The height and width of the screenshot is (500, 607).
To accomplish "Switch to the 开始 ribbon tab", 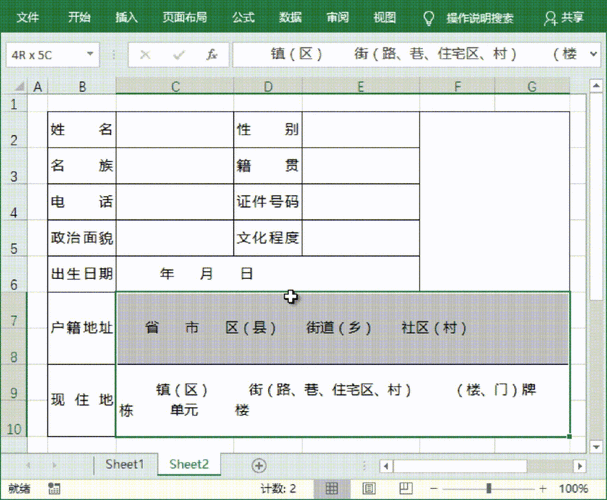I will pos(79,17).
